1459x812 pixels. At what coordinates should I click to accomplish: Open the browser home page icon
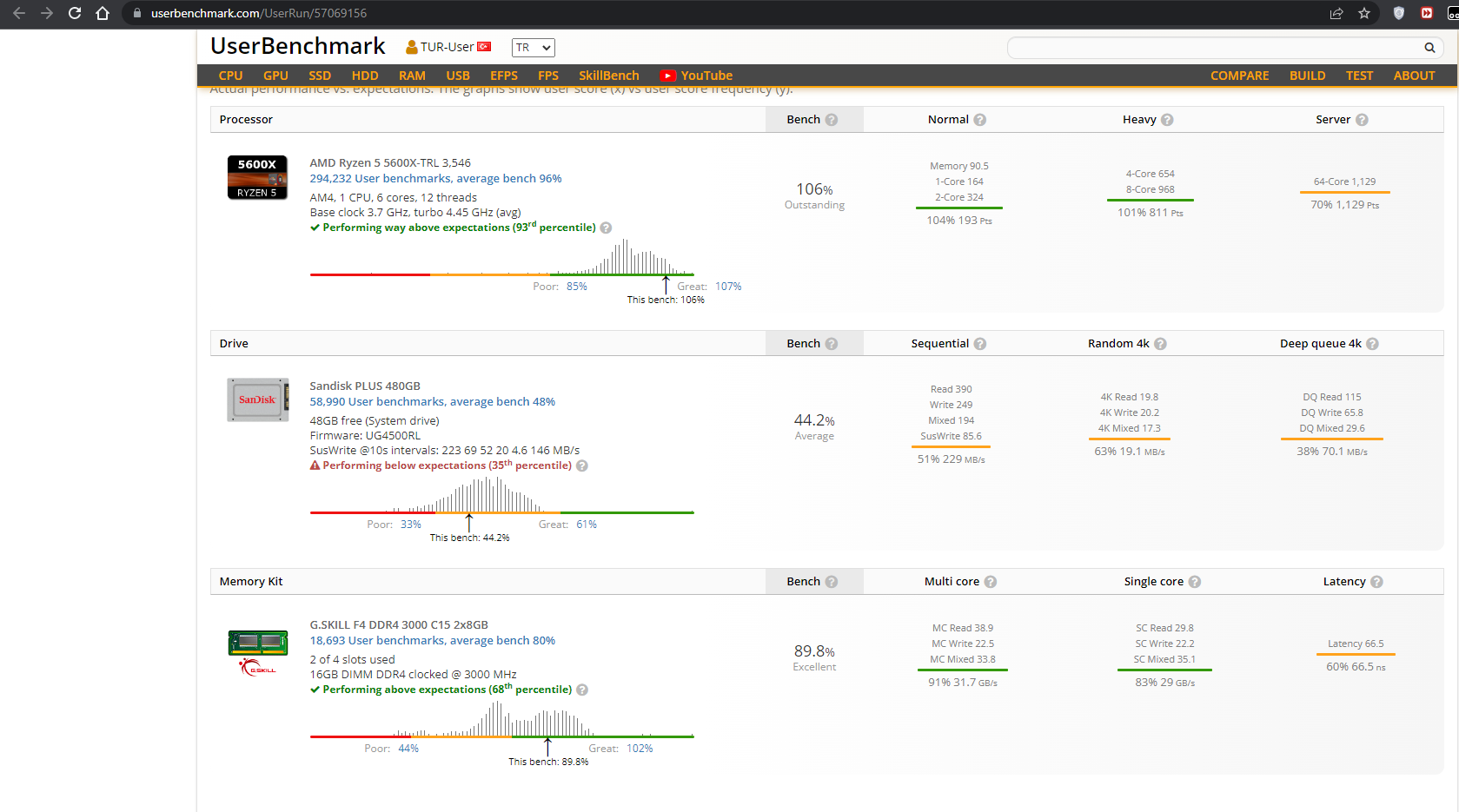(x=103, y=13)
